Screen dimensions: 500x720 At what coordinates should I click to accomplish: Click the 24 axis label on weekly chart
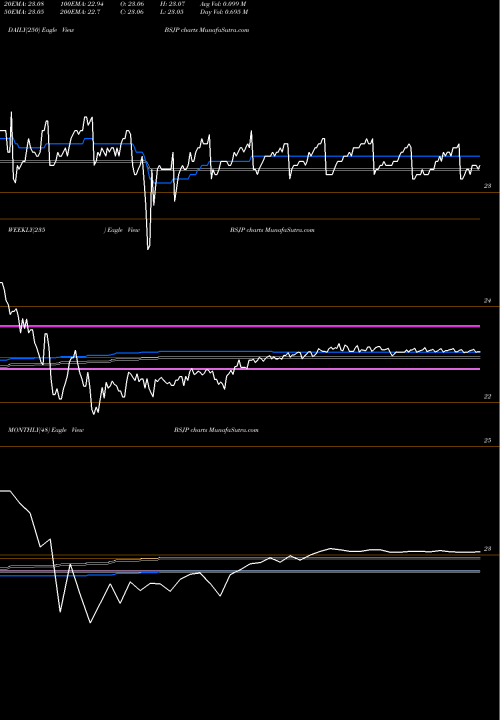(488, 301)
